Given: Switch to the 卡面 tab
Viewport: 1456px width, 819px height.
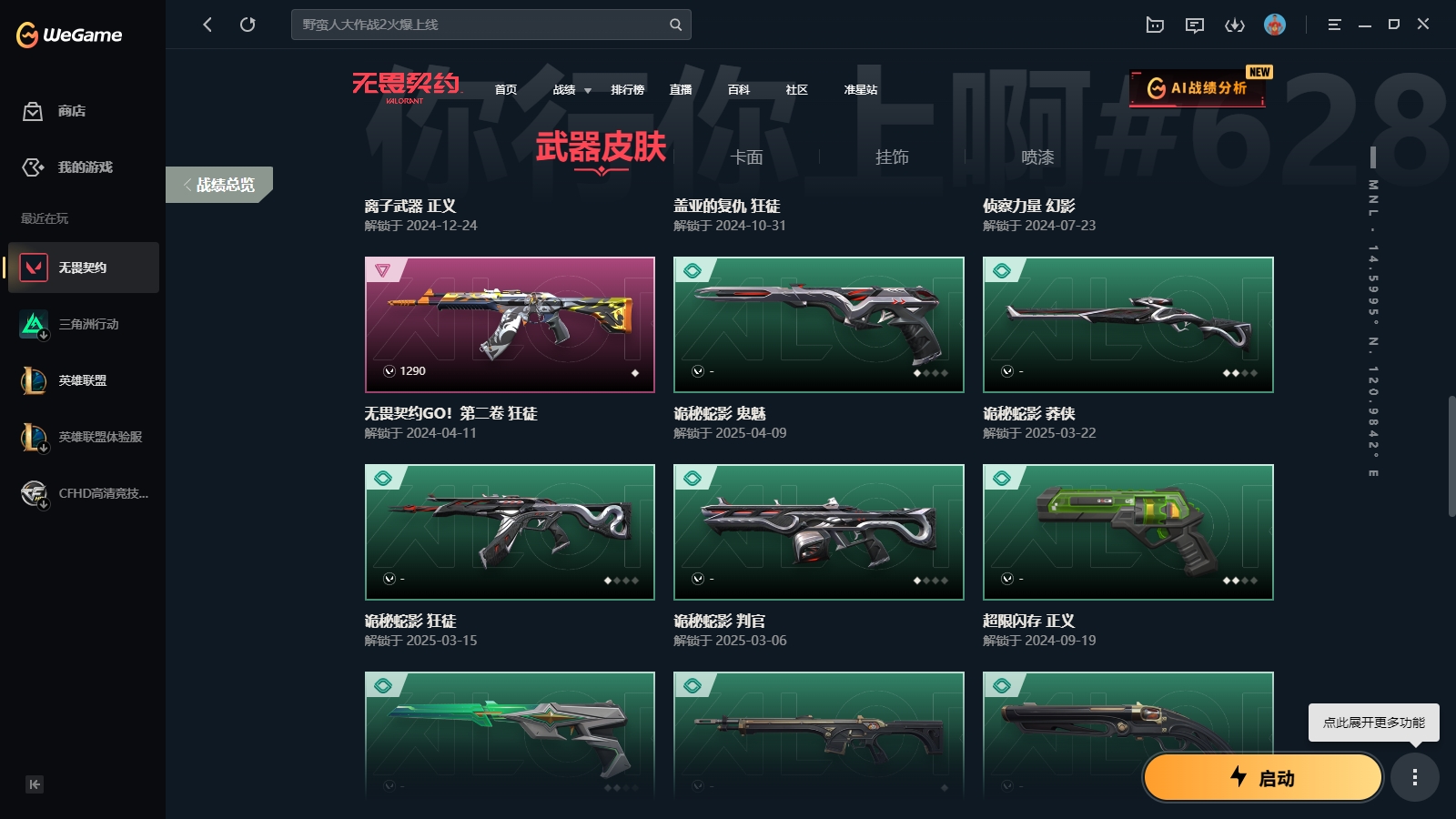Looking at the screenshot, I should coord(746,157).
